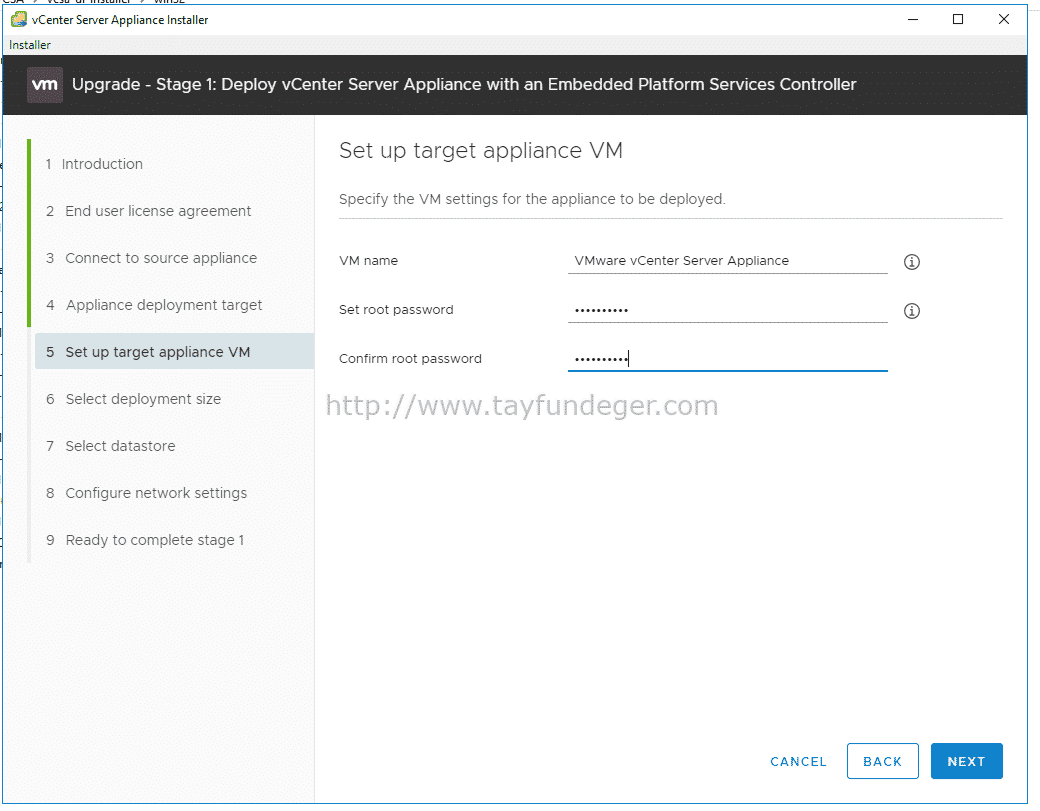Click the NEXT button
The image size is (1040, 811).
click(x=966, y=761)
